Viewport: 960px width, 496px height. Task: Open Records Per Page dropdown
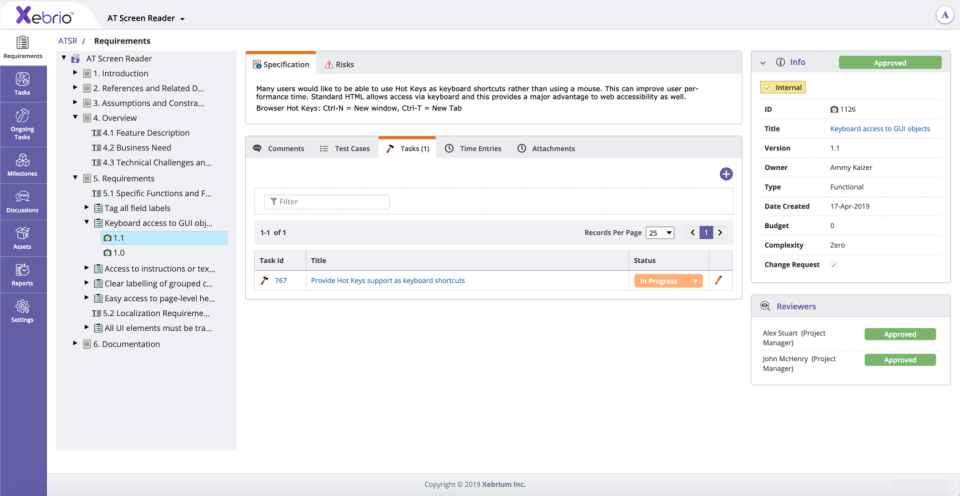point(660,233)
